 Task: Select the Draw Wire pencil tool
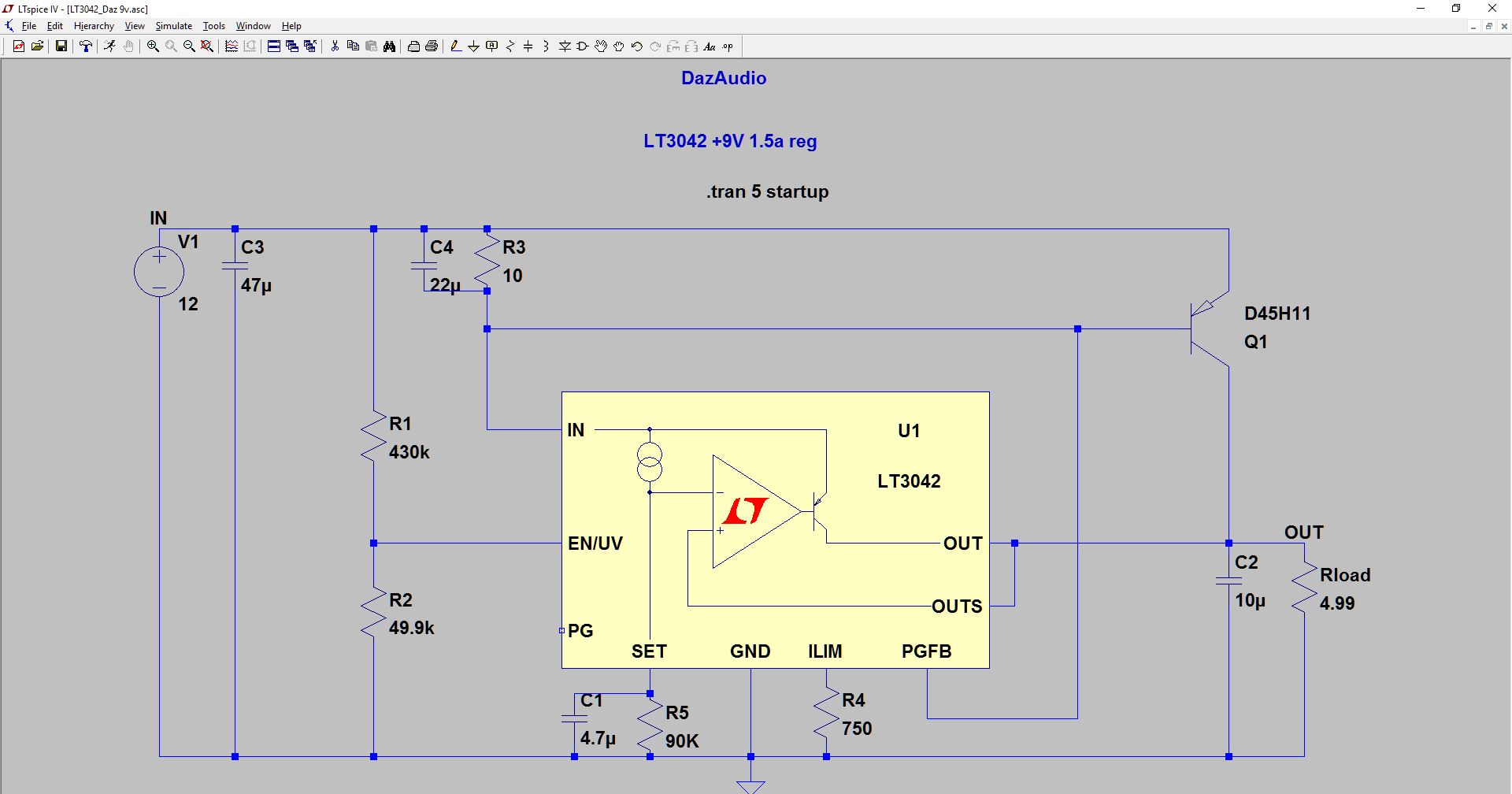coord(456,46)
